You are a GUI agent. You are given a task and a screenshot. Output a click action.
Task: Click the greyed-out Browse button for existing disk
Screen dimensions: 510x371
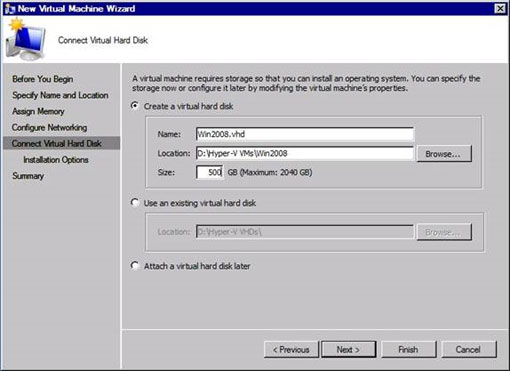(x=444, y=232)
